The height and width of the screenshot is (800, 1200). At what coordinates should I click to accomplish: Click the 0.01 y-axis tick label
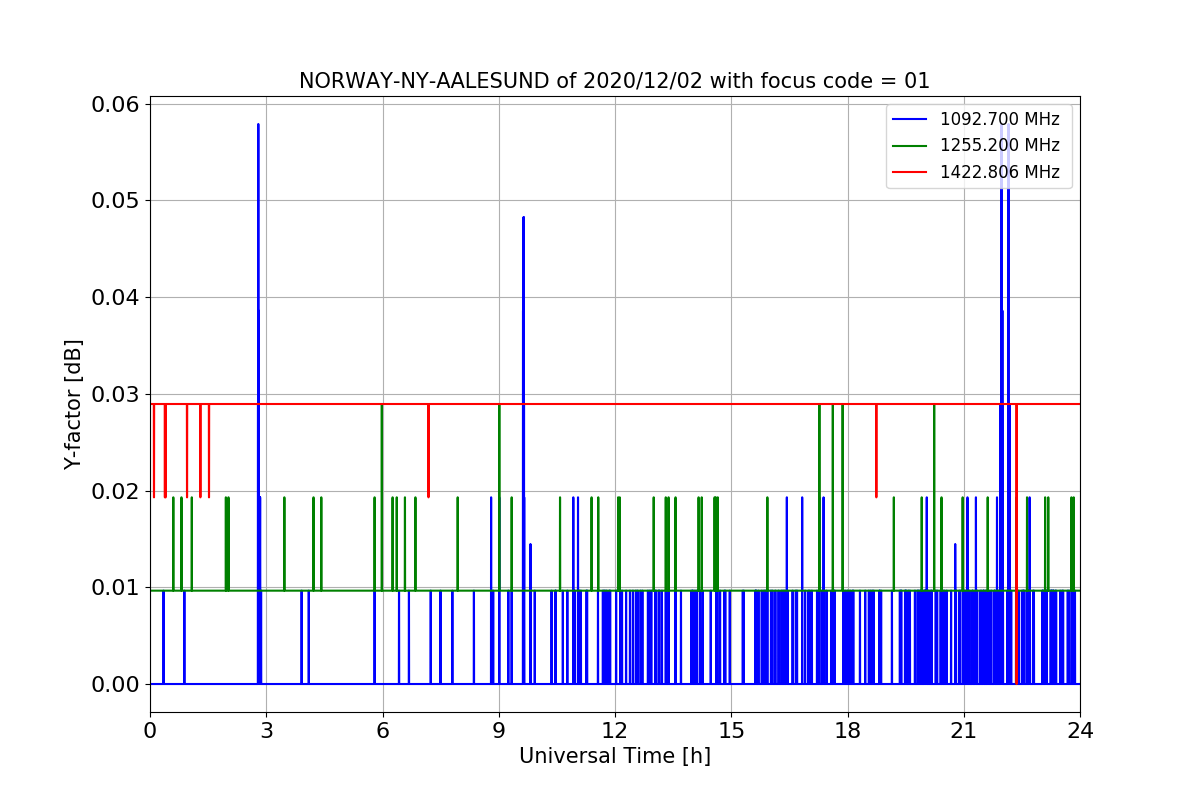tap(113, 587)
